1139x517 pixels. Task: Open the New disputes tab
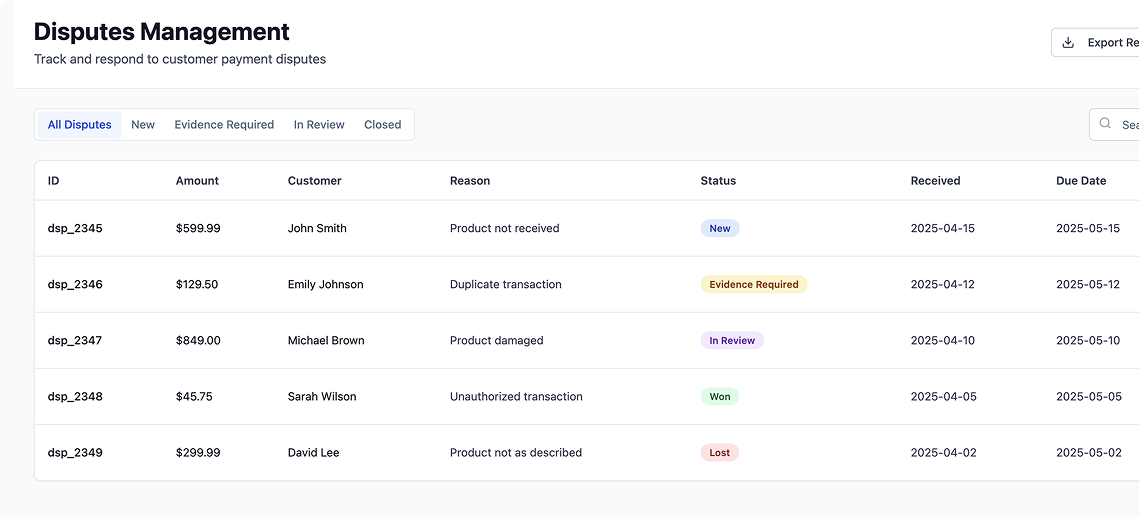tap(143, 125)
